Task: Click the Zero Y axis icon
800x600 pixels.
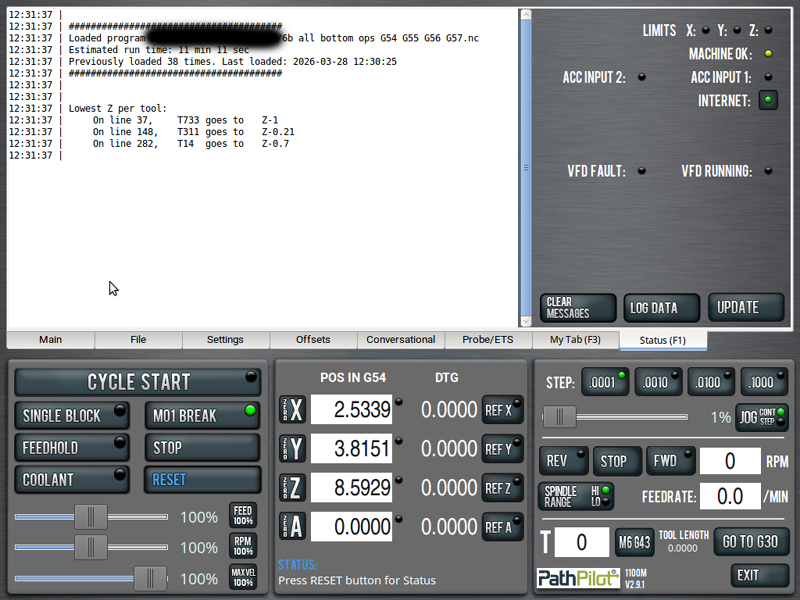Action: click(292, 448)
